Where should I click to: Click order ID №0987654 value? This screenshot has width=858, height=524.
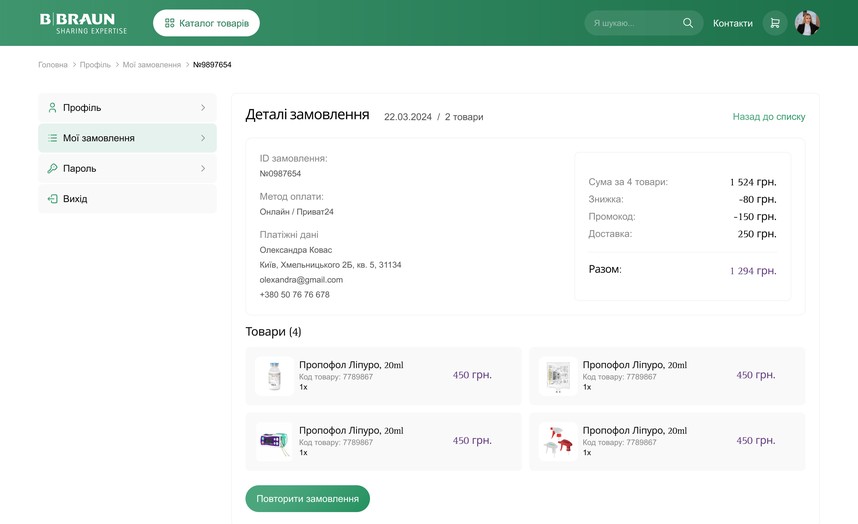pyautogui.click(x=280, y=173)
